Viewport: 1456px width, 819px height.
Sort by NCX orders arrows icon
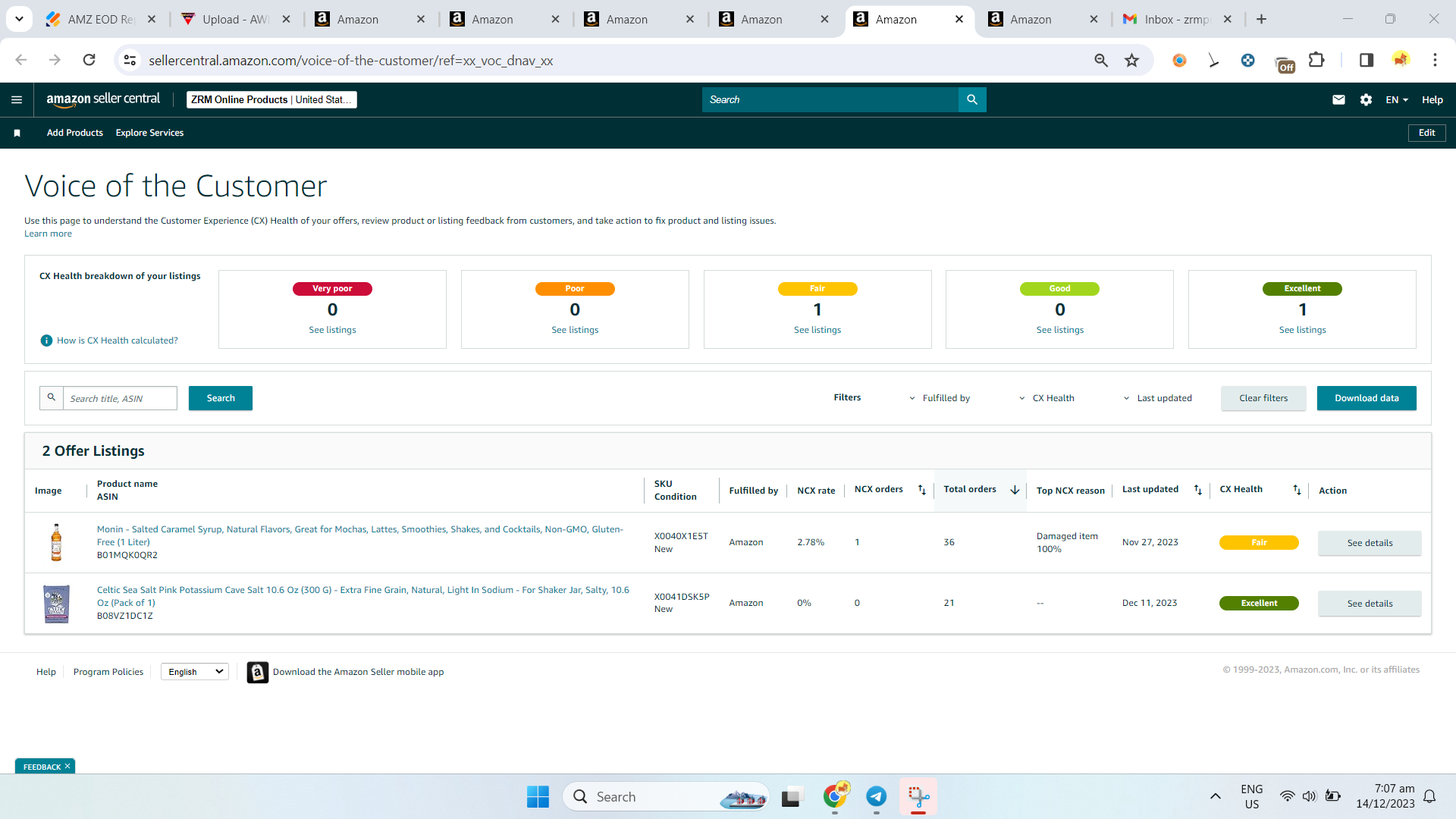pos(922,490)
